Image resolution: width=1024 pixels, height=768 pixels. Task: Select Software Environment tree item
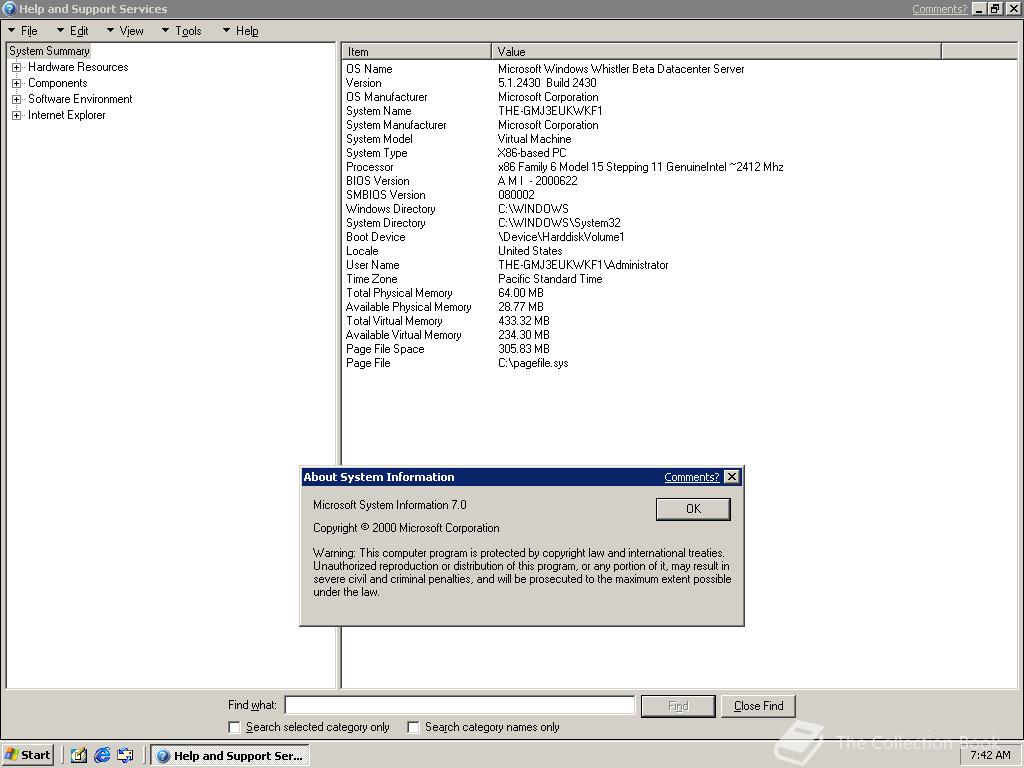(x=80, y=99)
